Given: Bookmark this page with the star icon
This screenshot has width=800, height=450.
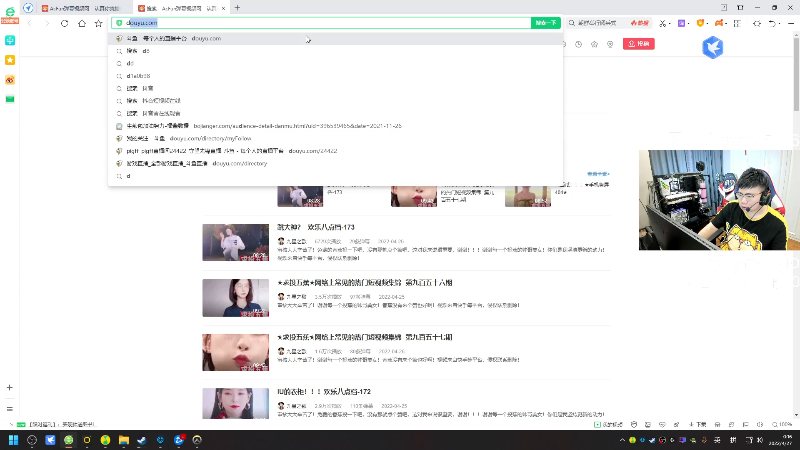Looking at the screenshot, I should point(98,23).
